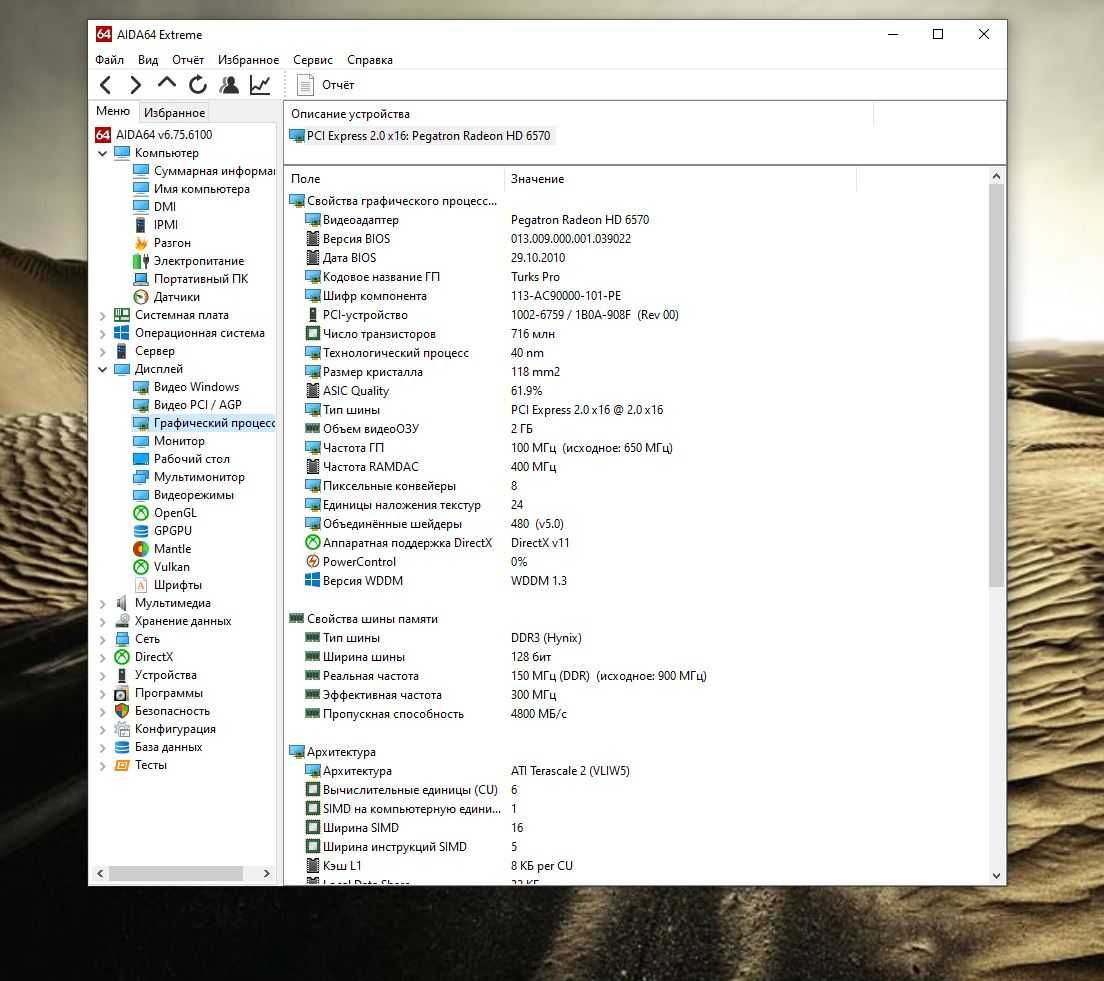Open the Избранное menu in menu bar

(x=248, y=60)
